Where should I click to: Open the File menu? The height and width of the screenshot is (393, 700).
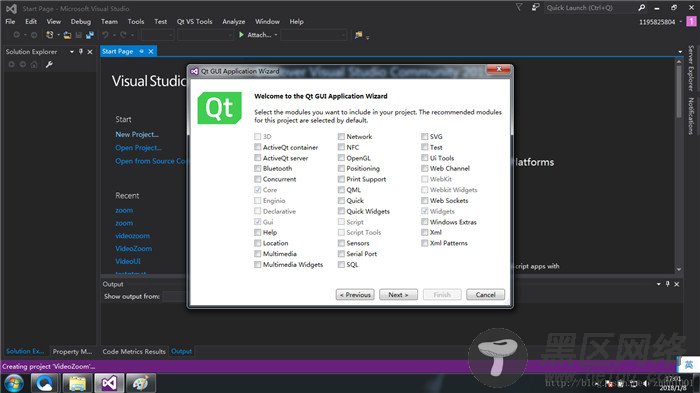(x=10, y=21)
